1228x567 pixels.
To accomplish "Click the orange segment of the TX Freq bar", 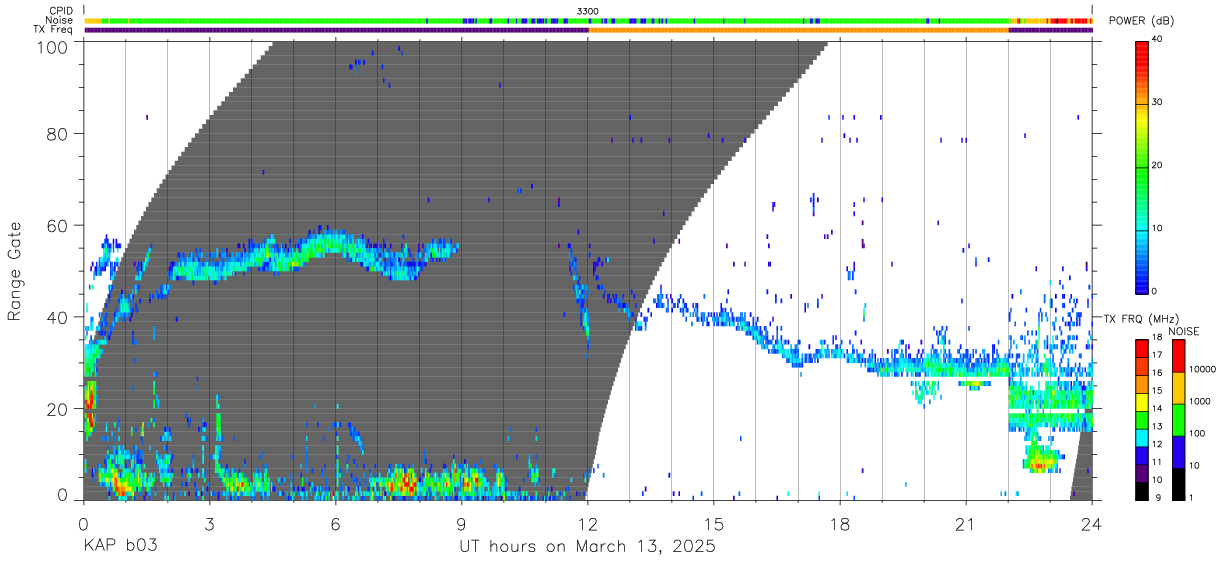I will click(798, 30).
